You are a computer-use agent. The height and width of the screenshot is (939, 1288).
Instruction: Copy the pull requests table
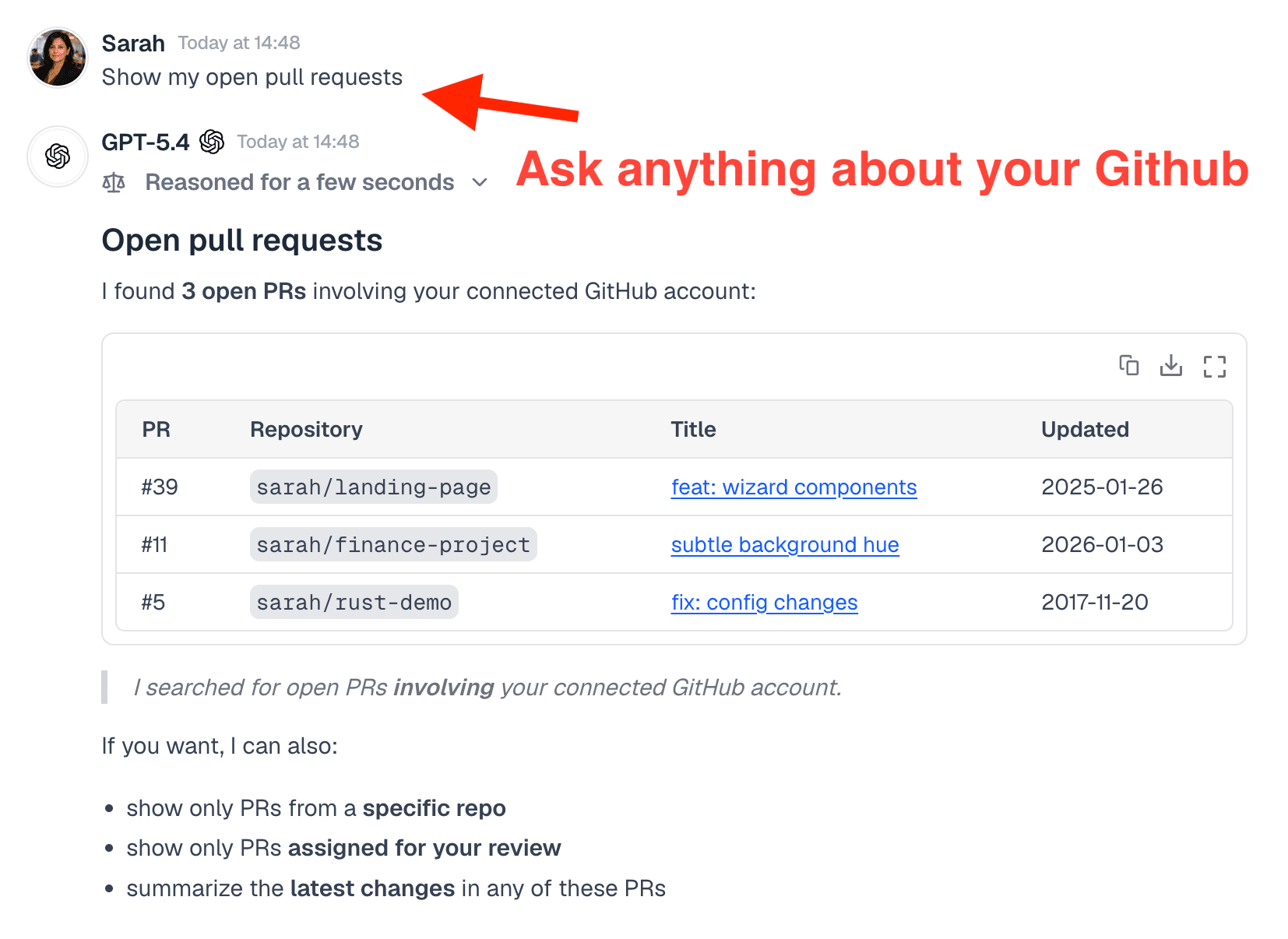click(x=1129, y=366)
